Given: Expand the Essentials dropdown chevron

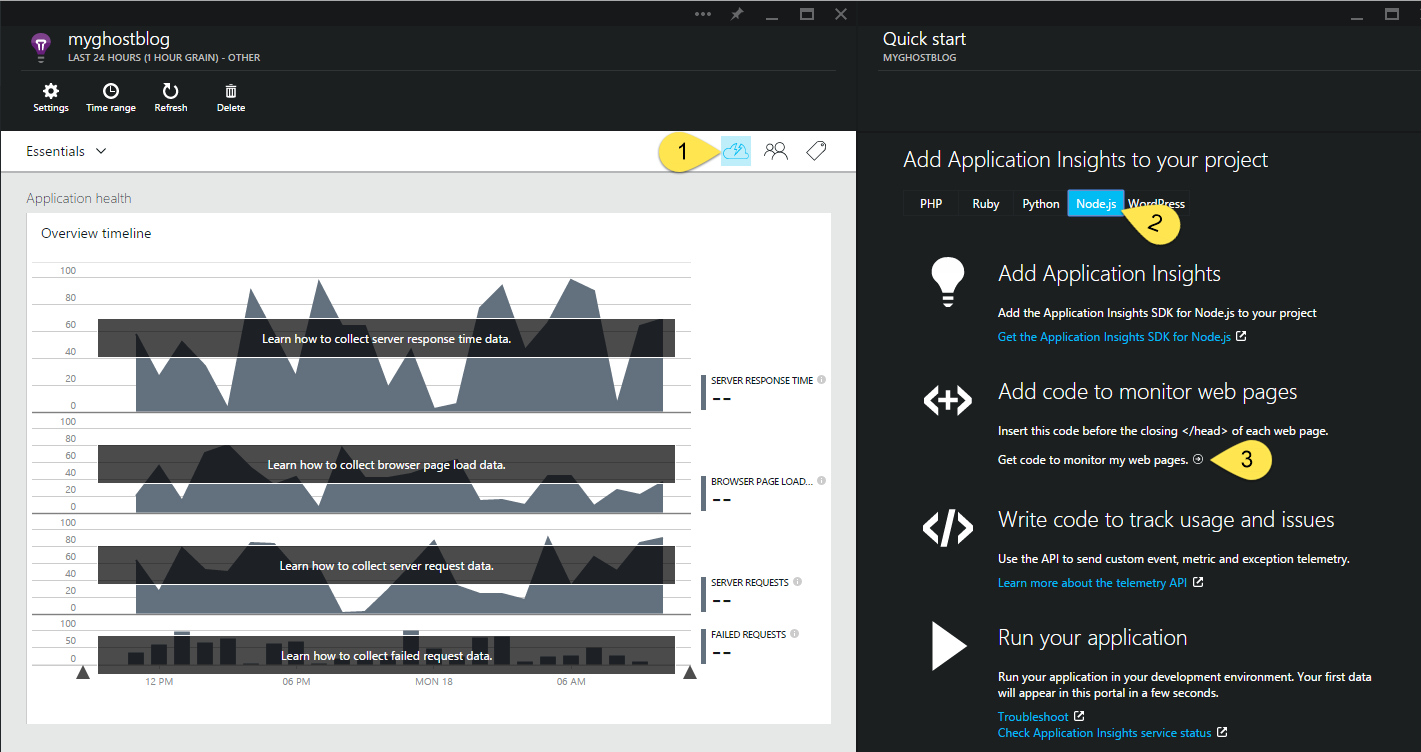Looking at the screenshot, I should (101, 152).
